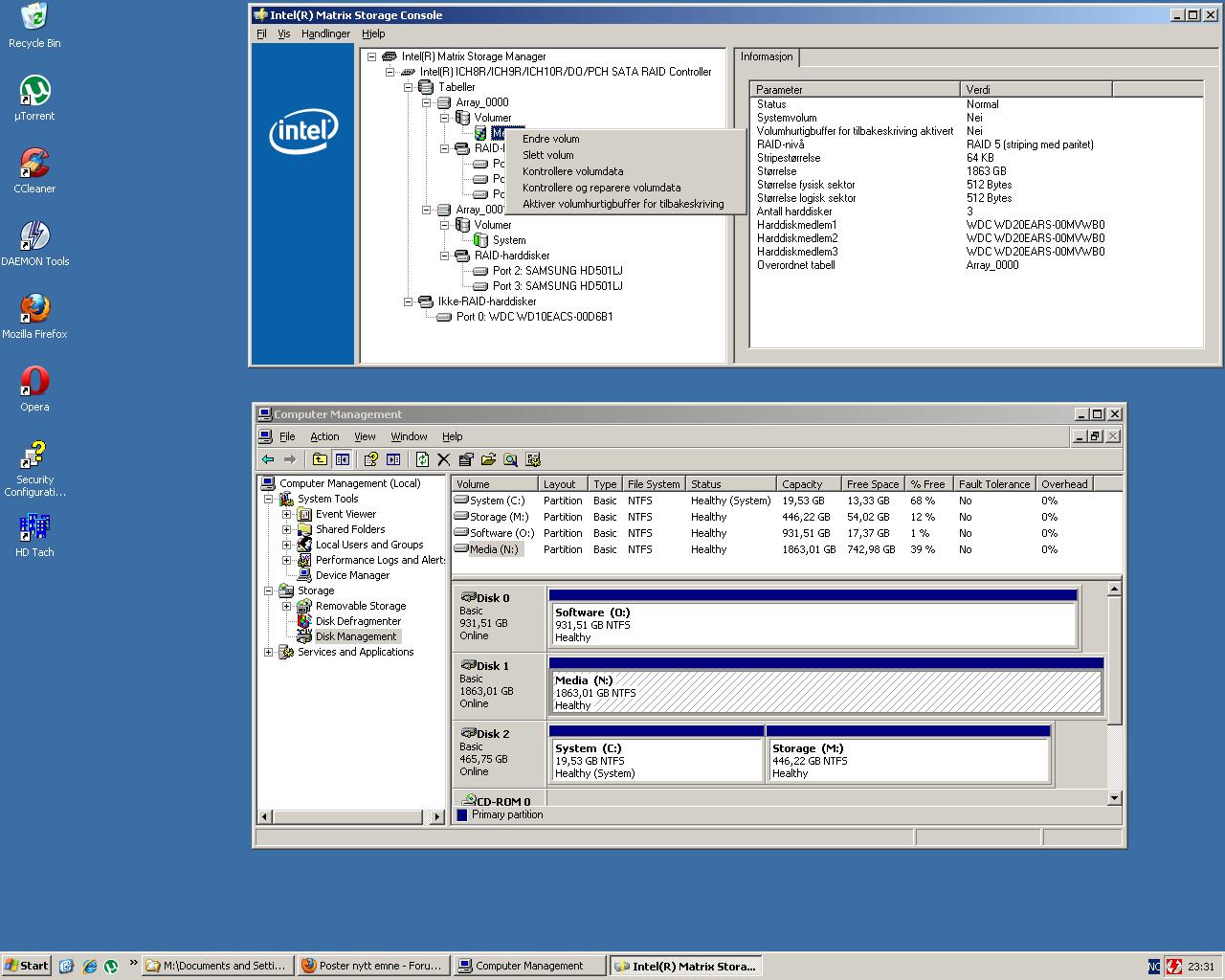Open Handlinger menu in Intel console
Viewport: 1225px width, 980px height.
click(x=325, y=33)
